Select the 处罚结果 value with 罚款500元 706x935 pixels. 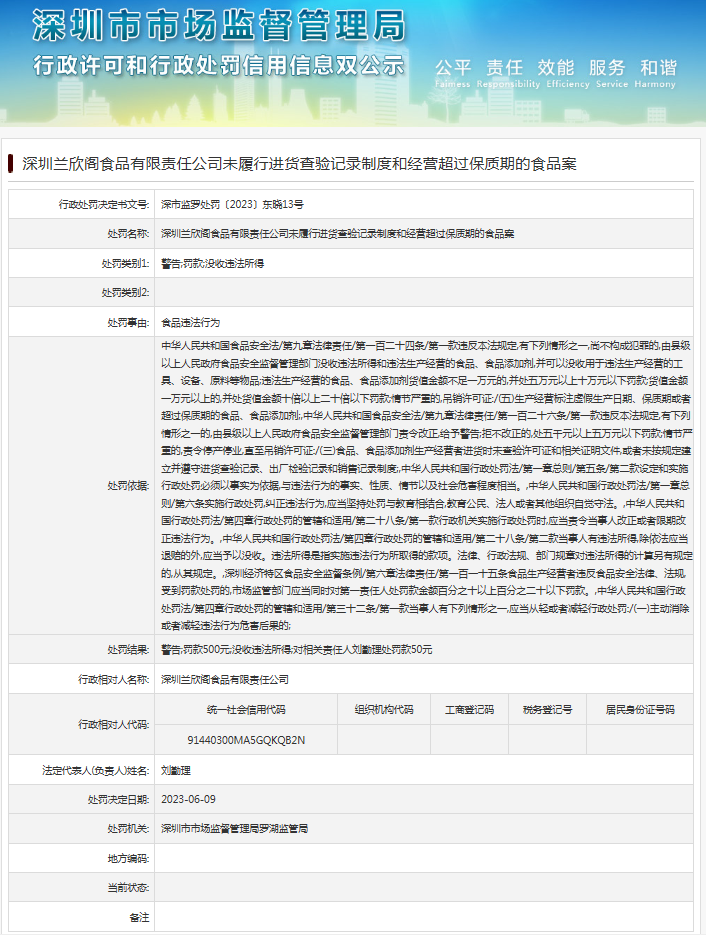296,649
